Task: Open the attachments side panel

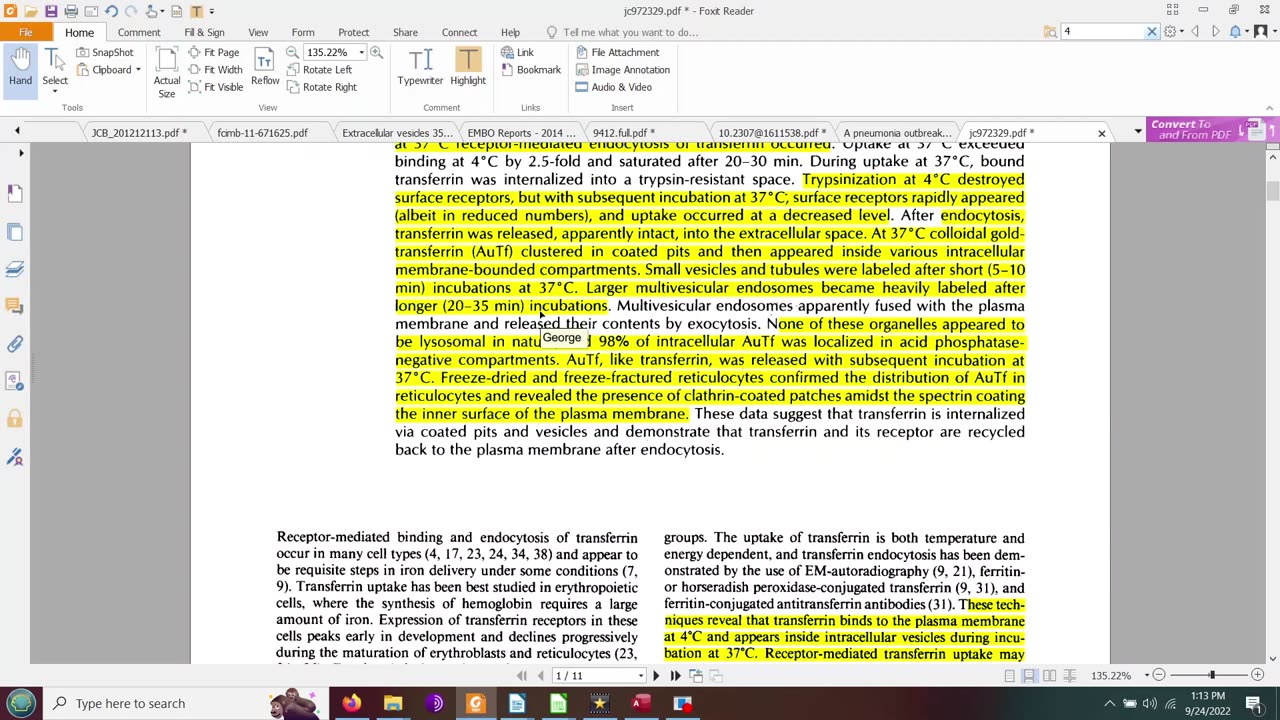Action: tap(15, 344)
